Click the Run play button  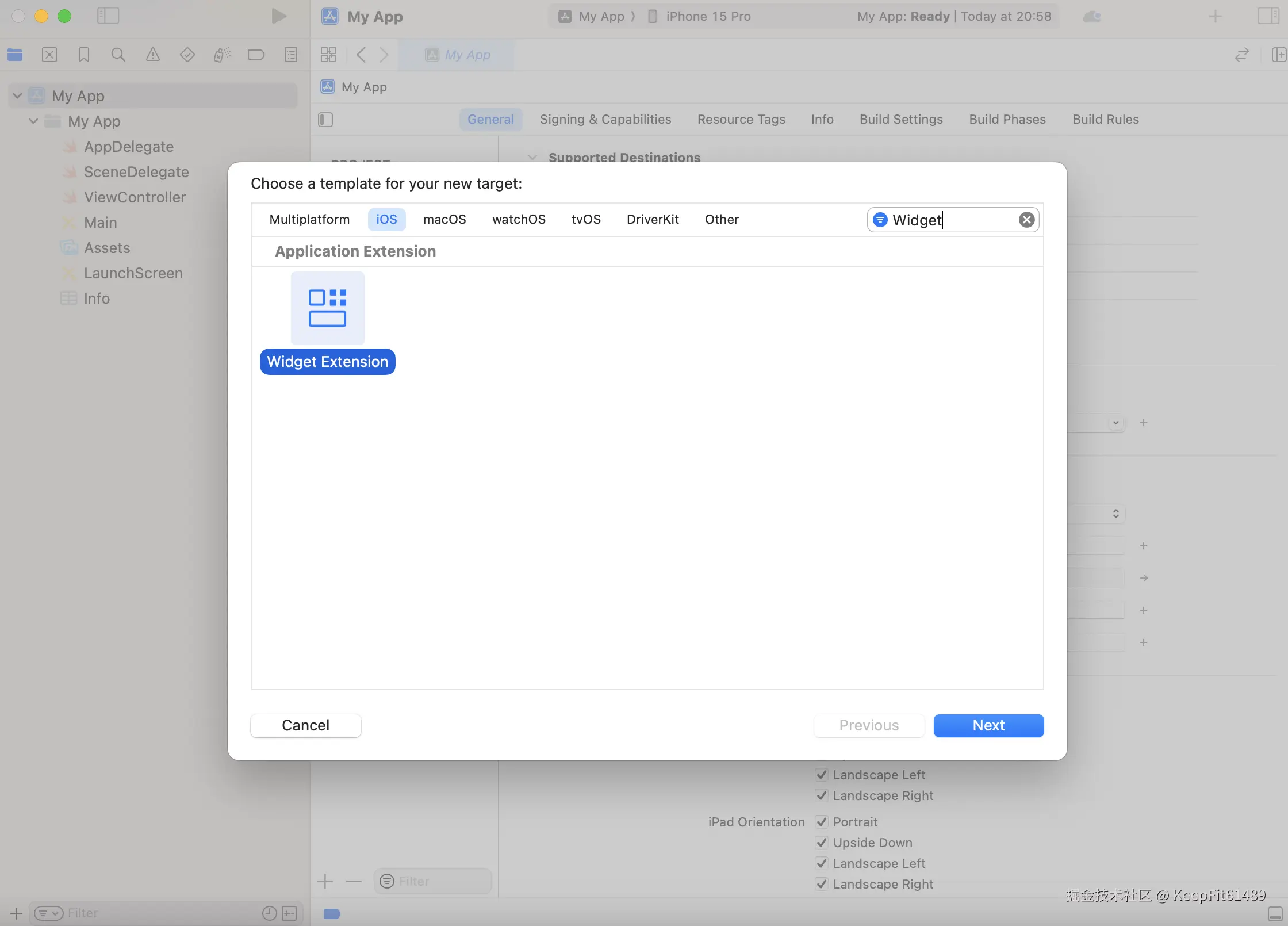coord(279,16)
